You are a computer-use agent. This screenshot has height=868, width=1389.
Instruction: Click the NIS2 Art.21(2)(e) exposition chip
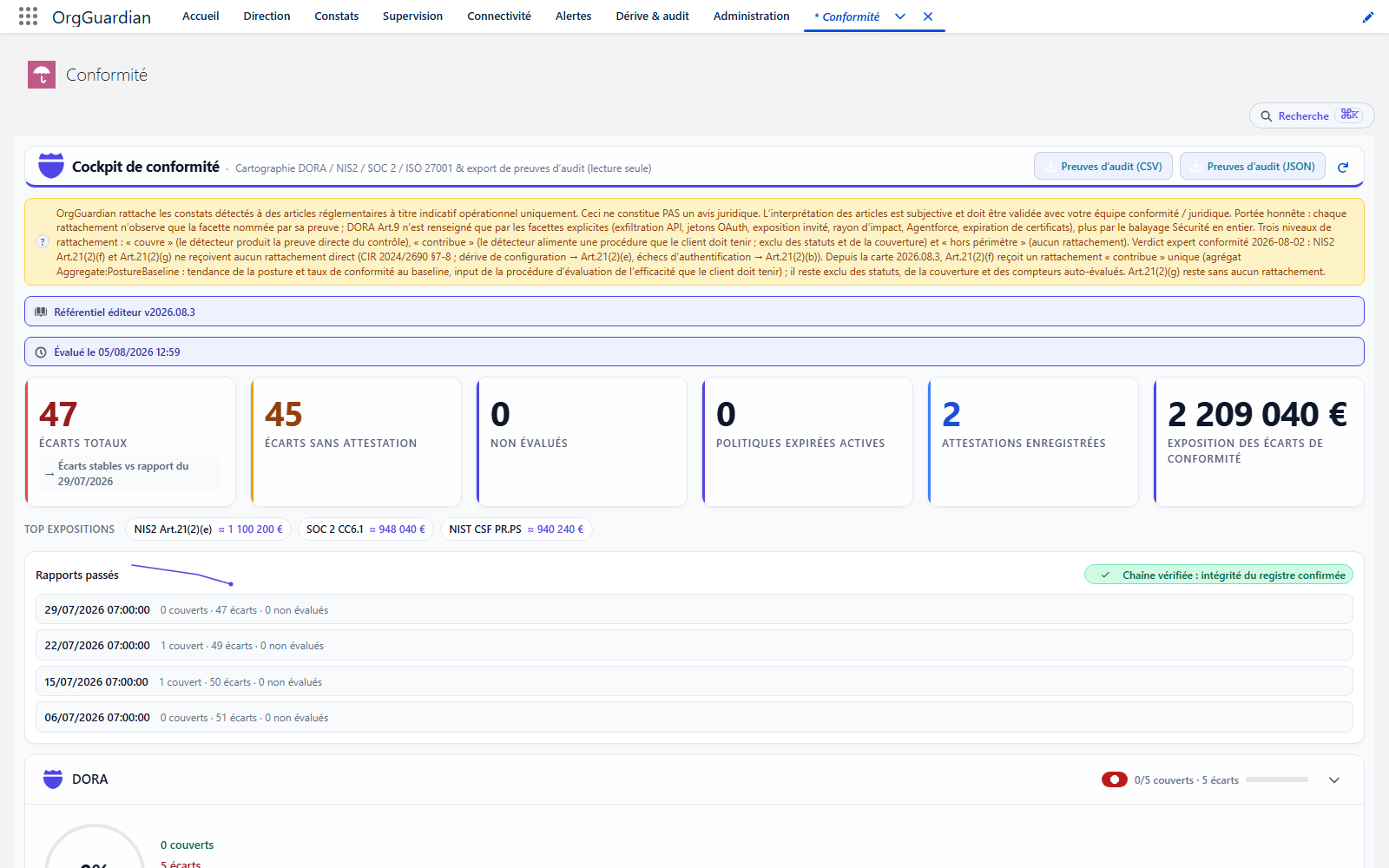click(208, 529)
